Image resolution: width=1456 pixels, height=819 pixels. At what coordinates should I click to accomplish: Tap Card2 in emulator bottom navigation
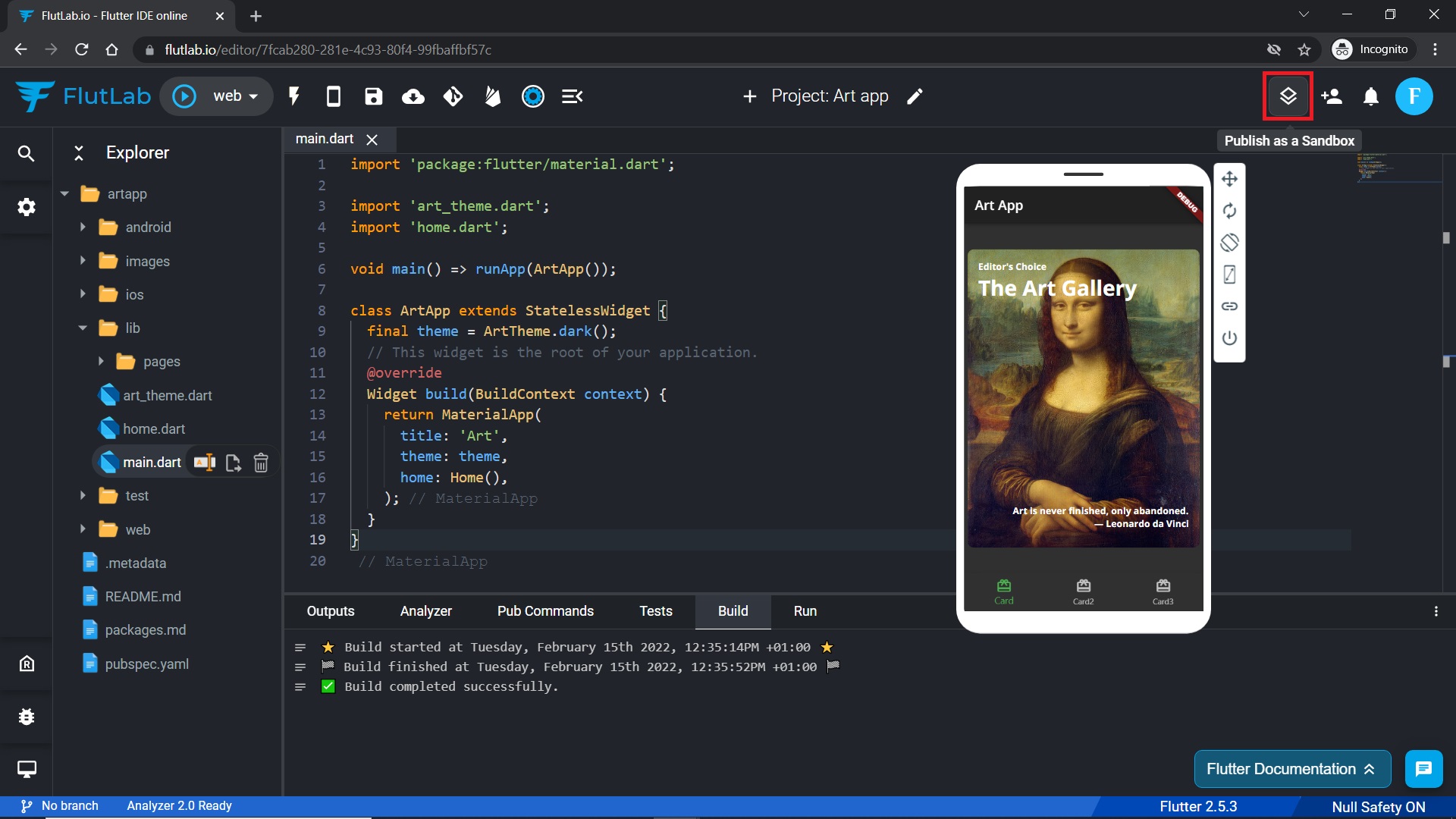pos(1083,591)
